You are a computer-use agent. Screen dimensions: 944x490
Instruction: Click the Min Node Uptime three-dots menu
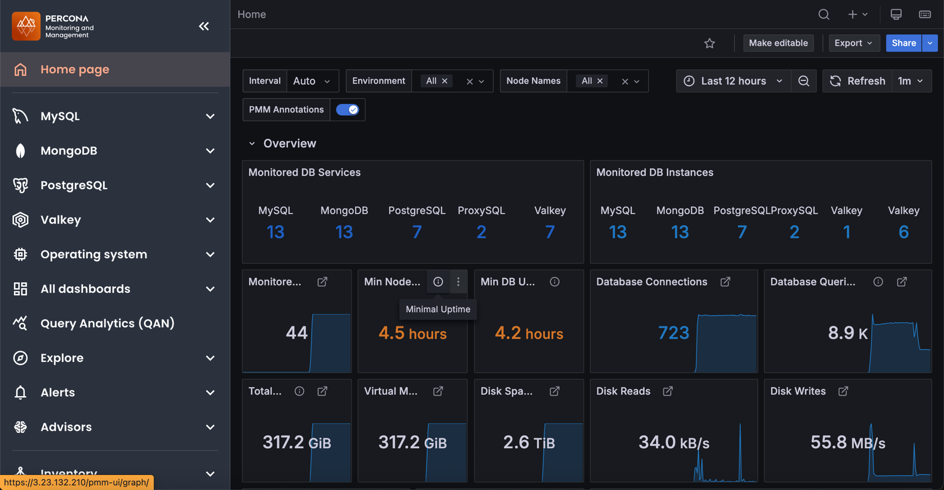[458, 282]
